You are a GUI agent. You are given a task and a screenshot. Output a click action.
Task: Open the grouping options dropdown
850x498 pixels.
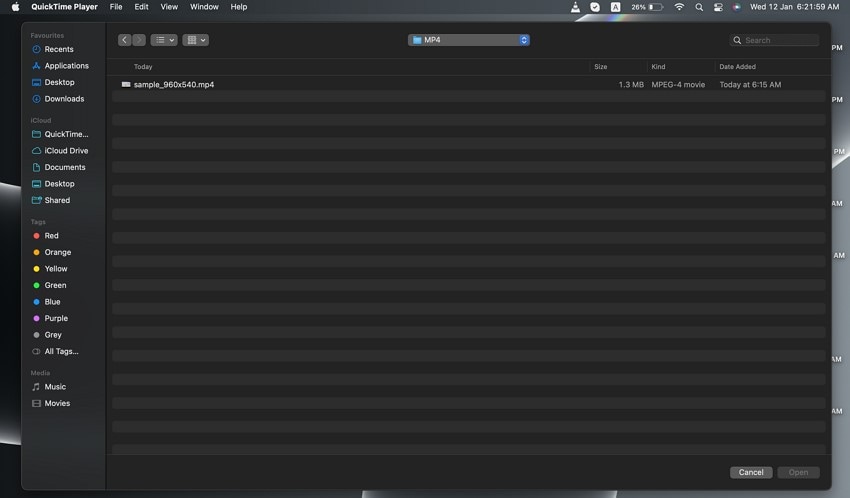[196, 40]
